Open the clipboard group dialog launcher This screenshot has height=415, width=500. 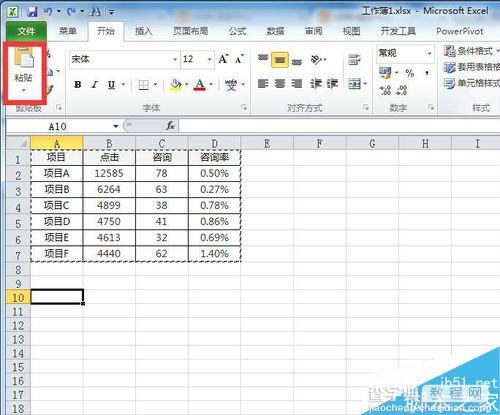click(59, 107)
